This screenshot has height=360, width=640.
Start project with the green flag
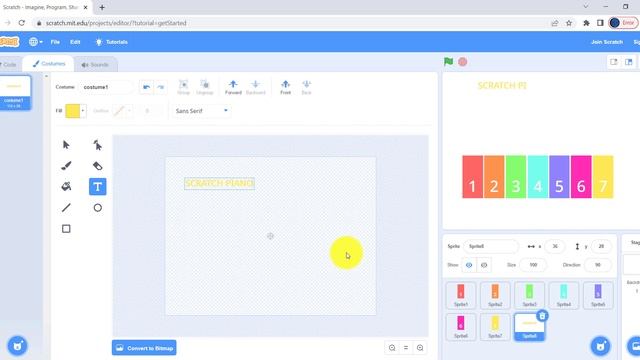[x=449, y=62]
